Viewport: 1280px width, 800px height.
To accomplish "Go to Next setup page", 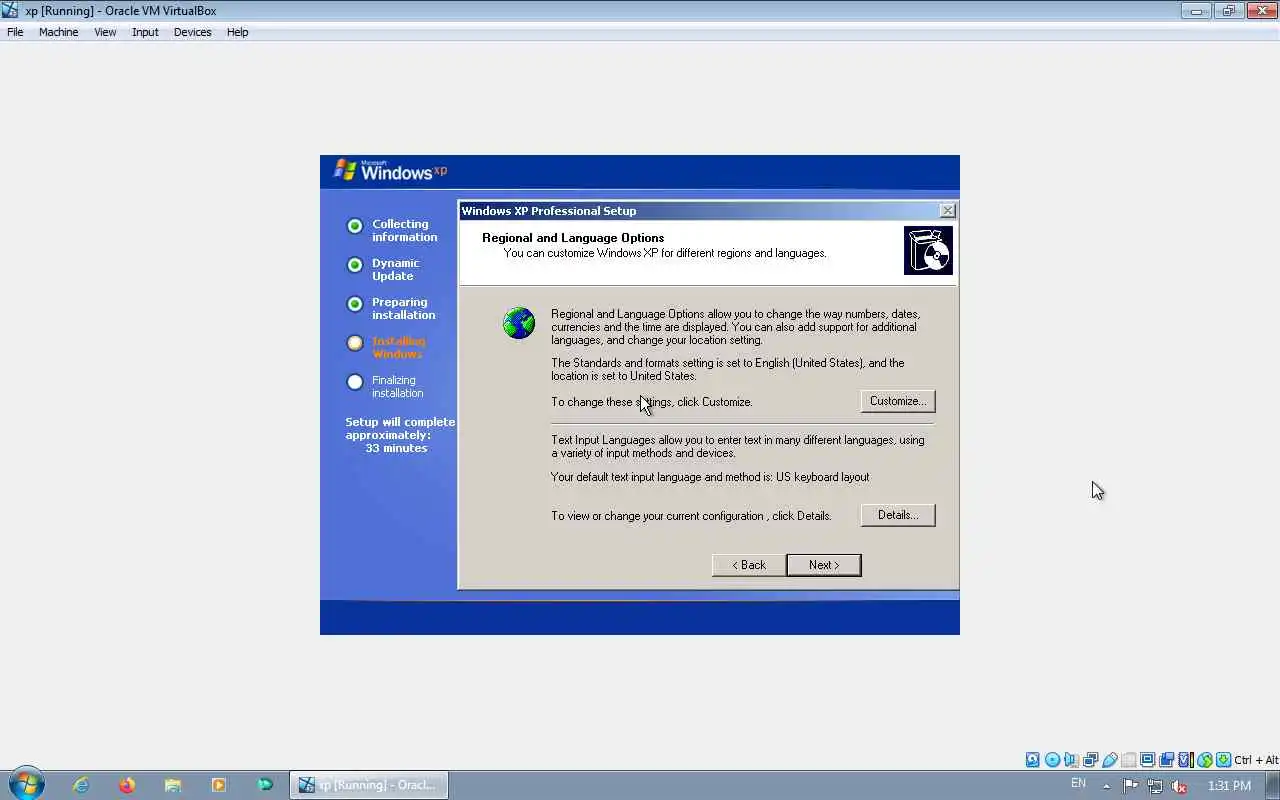I will point(824,565).
